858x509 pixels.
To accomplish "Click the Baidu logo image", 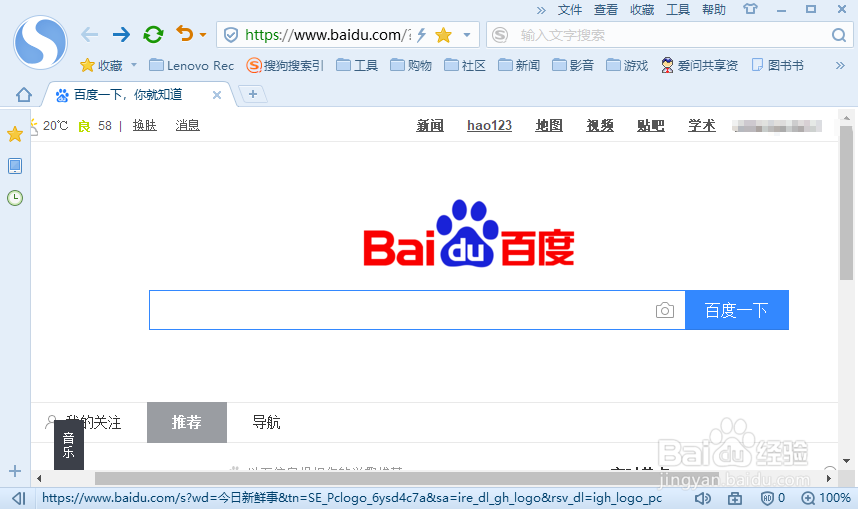I will pos(469,234).
